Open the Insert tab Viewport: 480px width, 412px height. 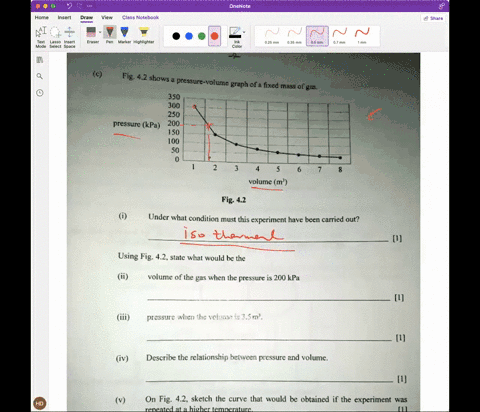pyautogui.click(x=64, y=17)
